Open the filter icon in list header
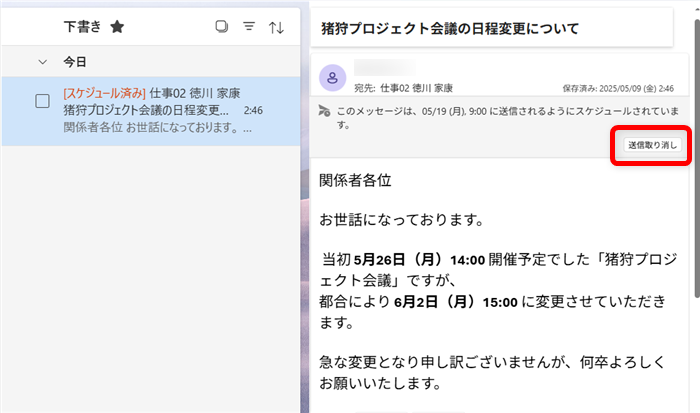The image size is (700, 413). [x=249, y=27]
